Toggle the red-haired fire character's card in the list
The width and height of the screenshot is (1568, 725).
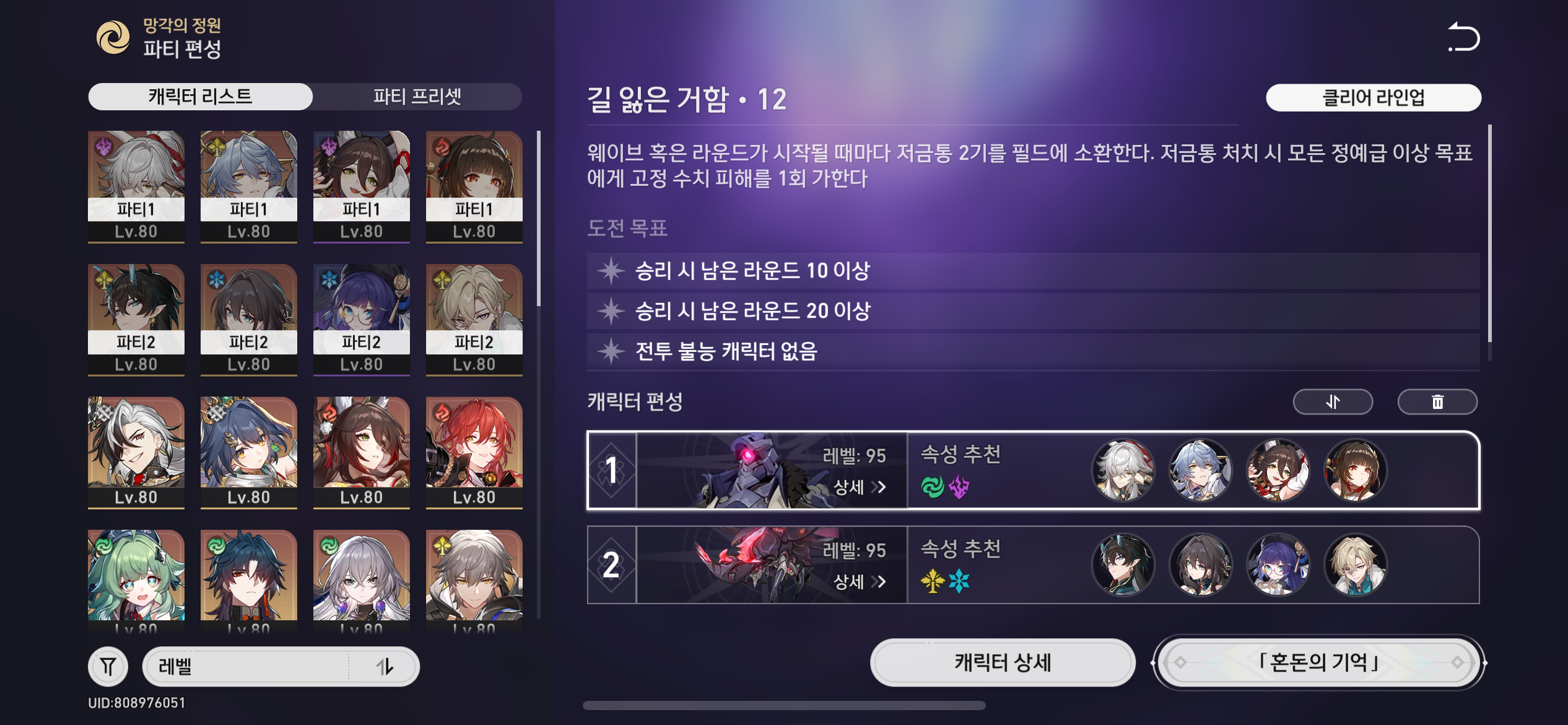(x=474, y=453)
